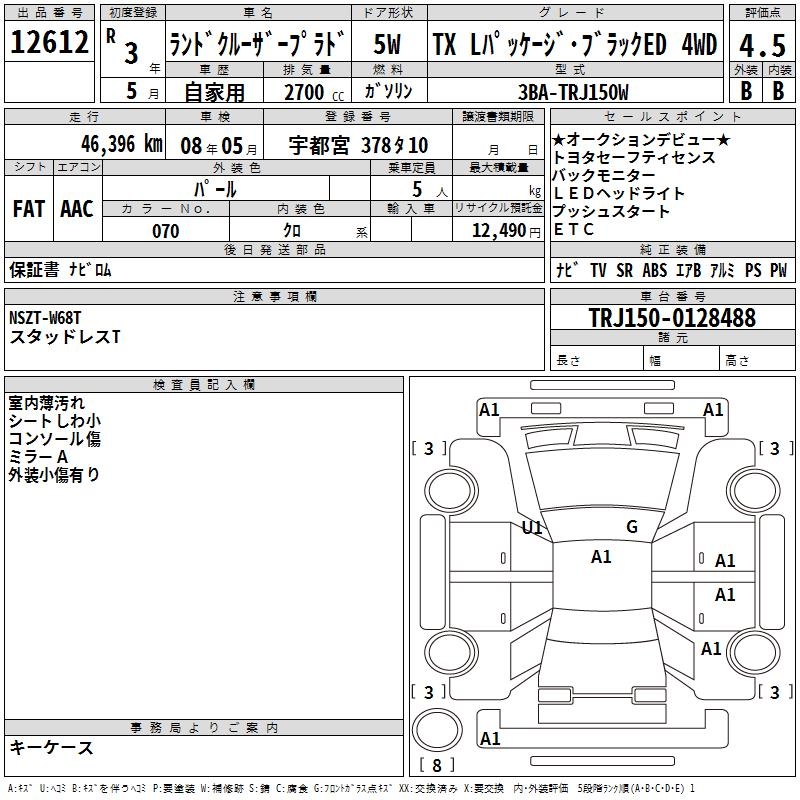Screen dimensions: 800x800
Task: Click the G windshield chip mark
Action: click(x=632, y=526)
